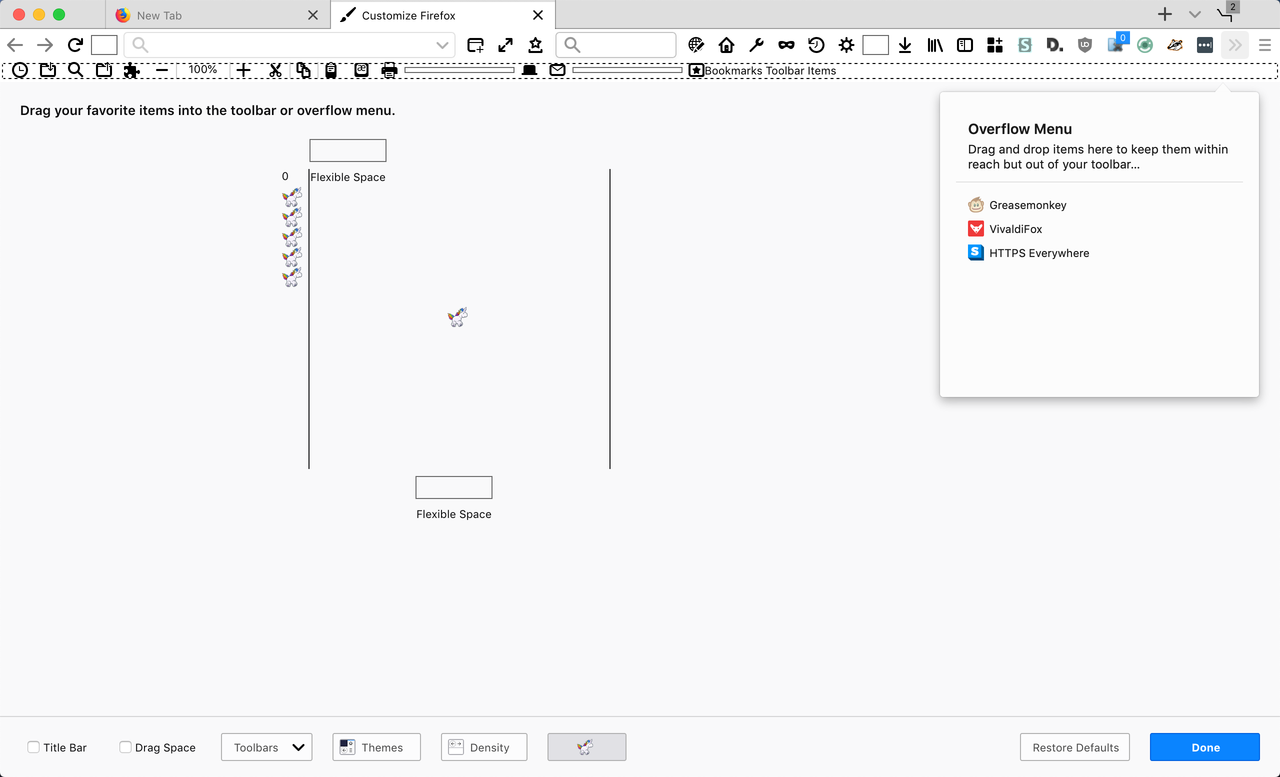
Task: Click inside the URL address bar
Action: [x=289, y=45]
